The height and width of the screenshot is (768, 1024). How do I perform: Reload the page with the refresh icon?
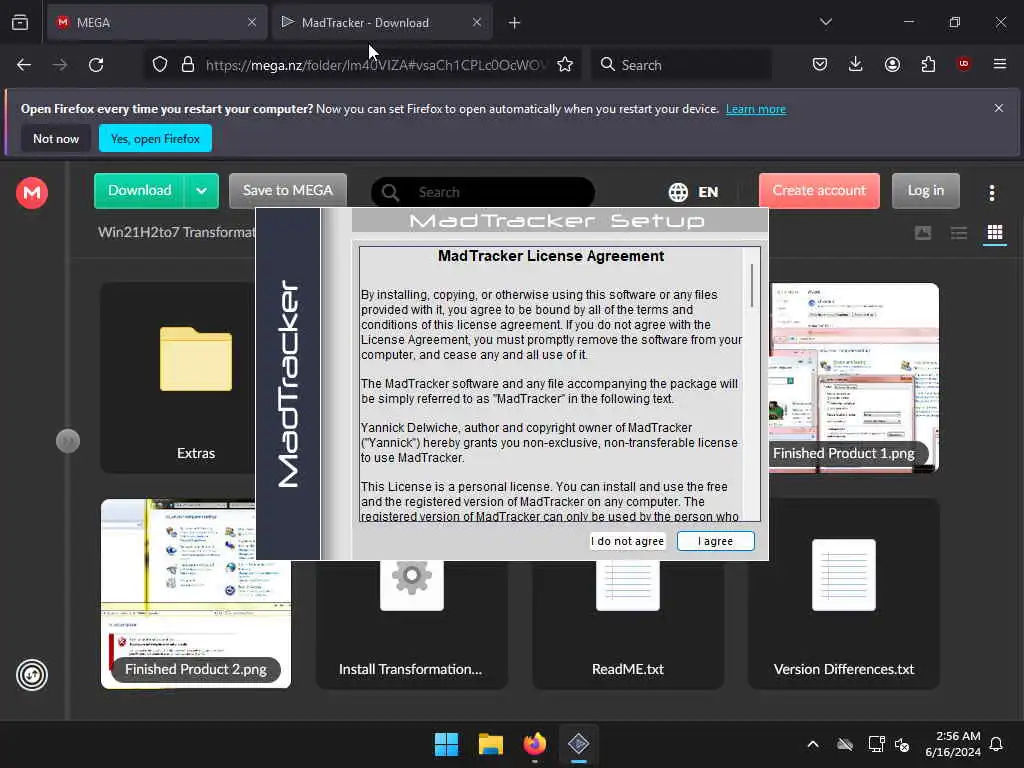pyautogui.click(x=96, y=65)
